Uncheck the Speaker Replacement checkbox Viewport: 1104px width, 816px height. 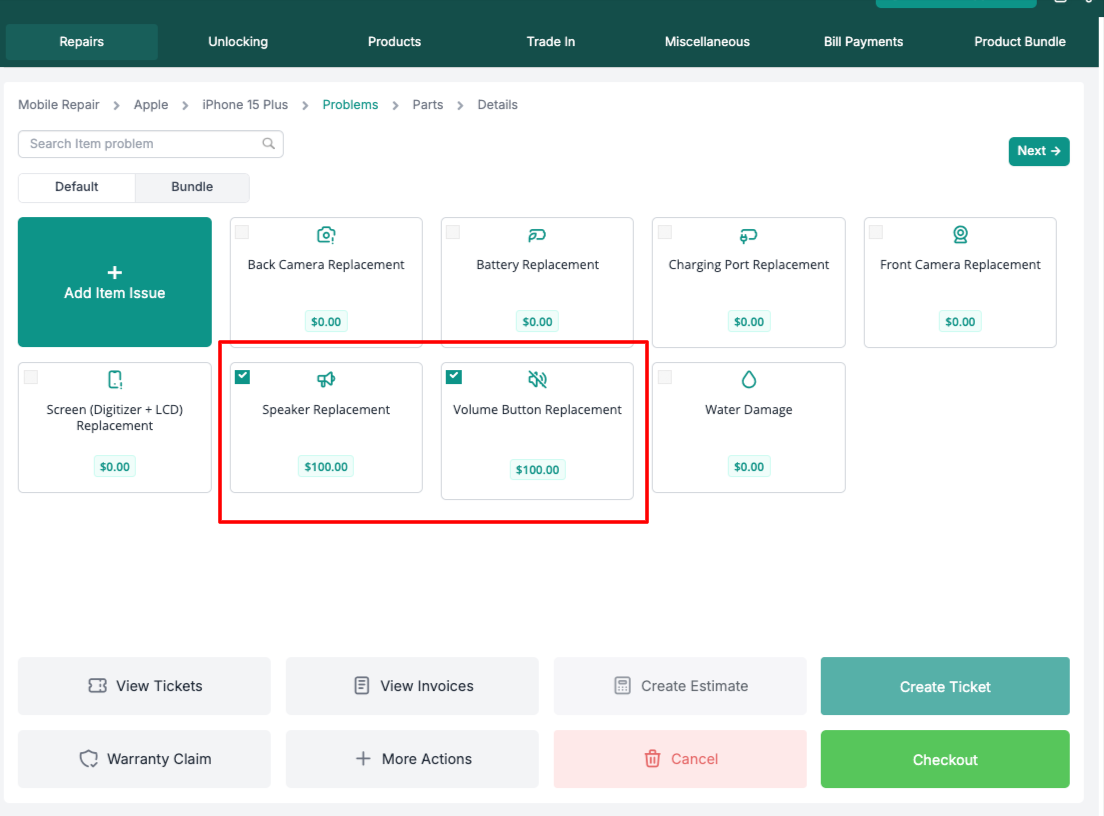(242, 377)
